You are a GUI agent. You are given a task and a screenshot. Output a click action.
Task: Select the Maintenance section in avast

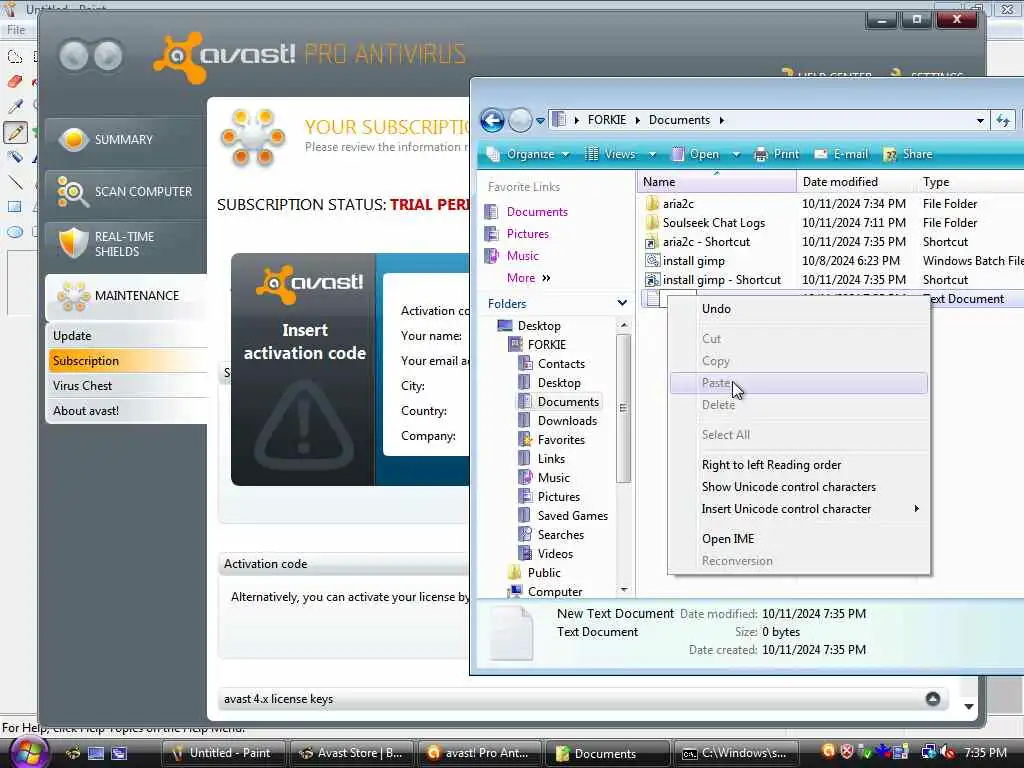126,296
